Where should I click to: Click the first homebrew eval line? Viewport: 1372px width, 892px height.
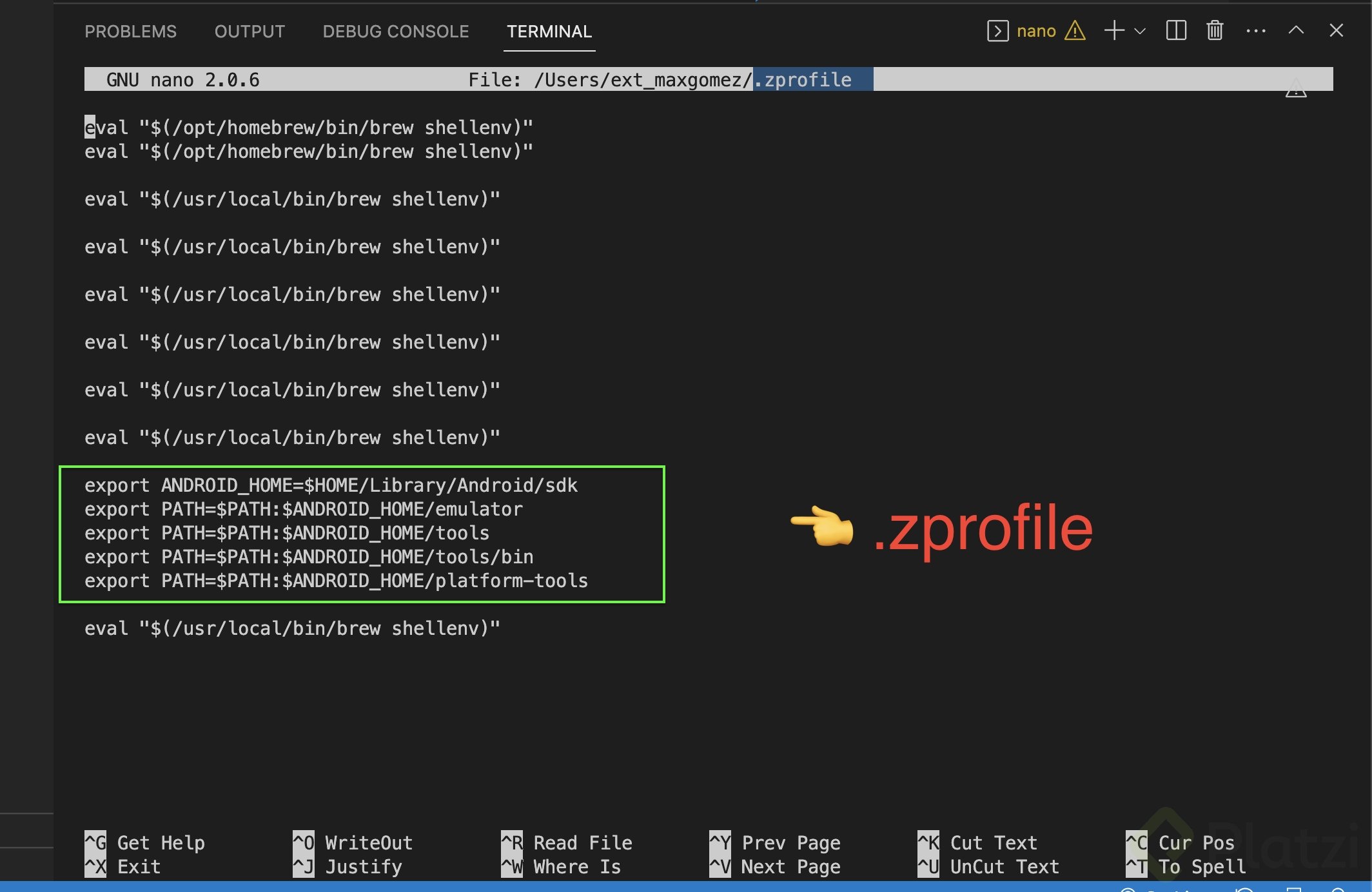pyautogui.click(x=309, y=128)
